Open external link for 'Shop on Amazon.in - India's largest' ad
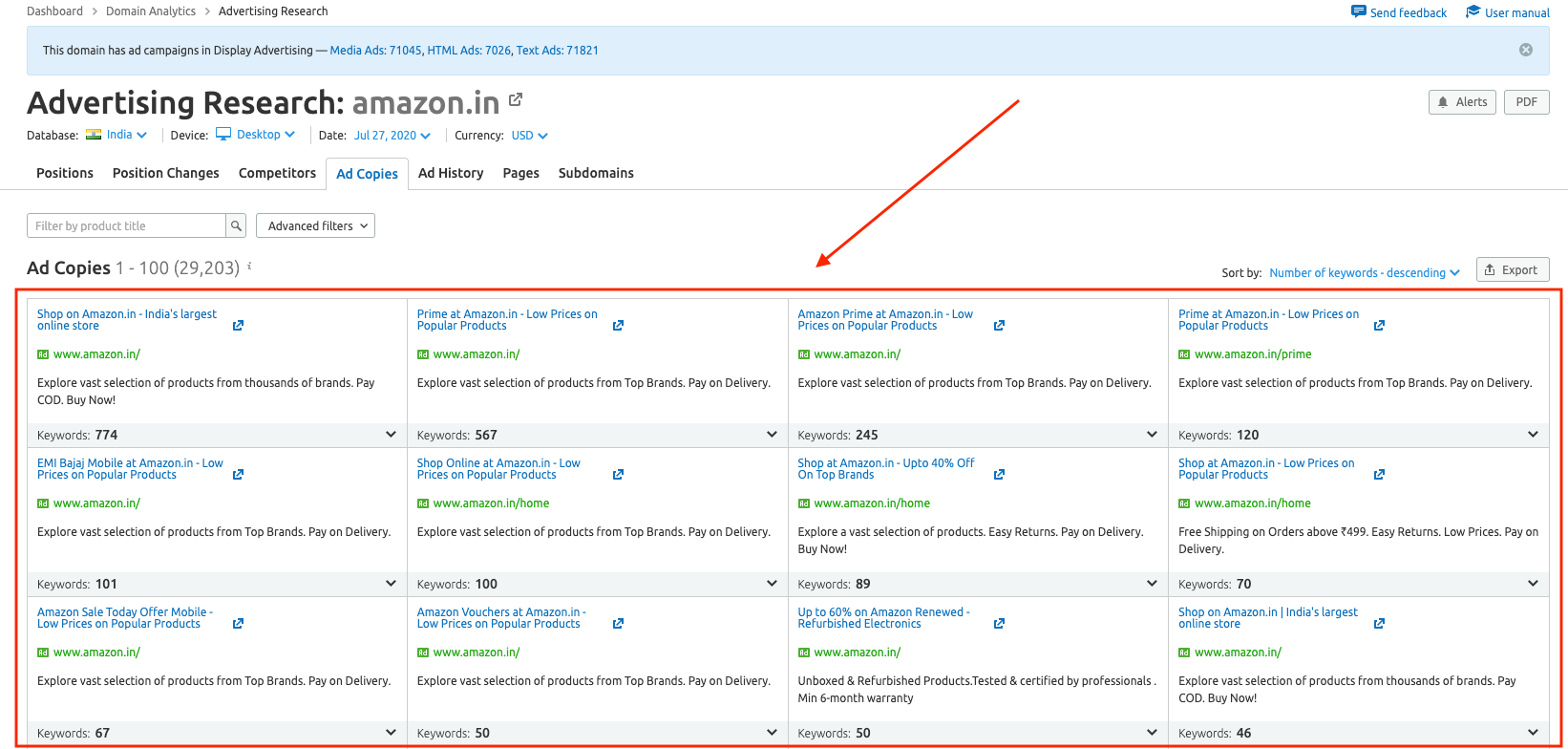The width and height of the screenshot is (1568, 749). point(238,326)
